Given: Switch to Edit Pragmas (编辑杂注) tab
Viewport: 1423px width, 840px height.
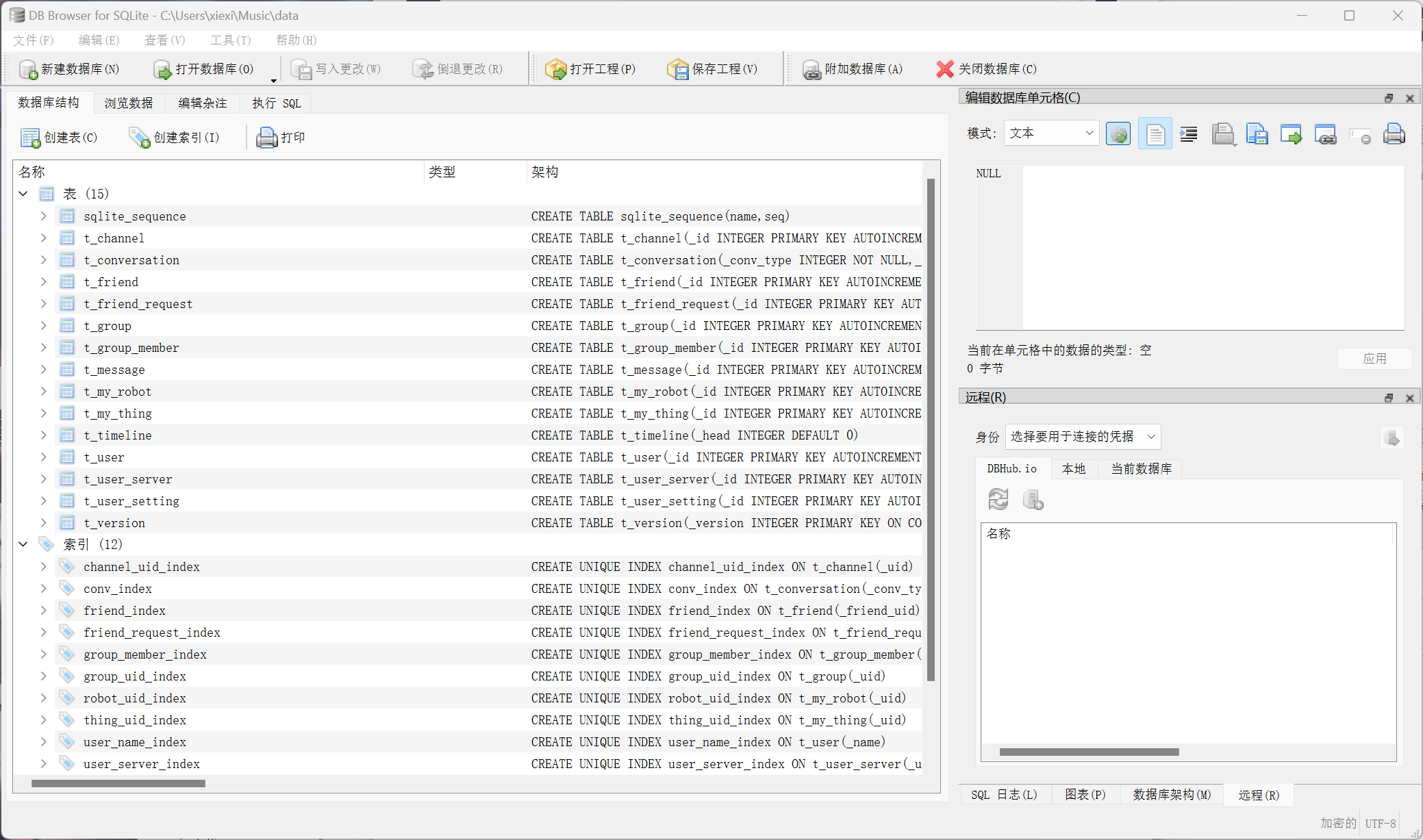Looking at the screenshot, I should [202, 103].
